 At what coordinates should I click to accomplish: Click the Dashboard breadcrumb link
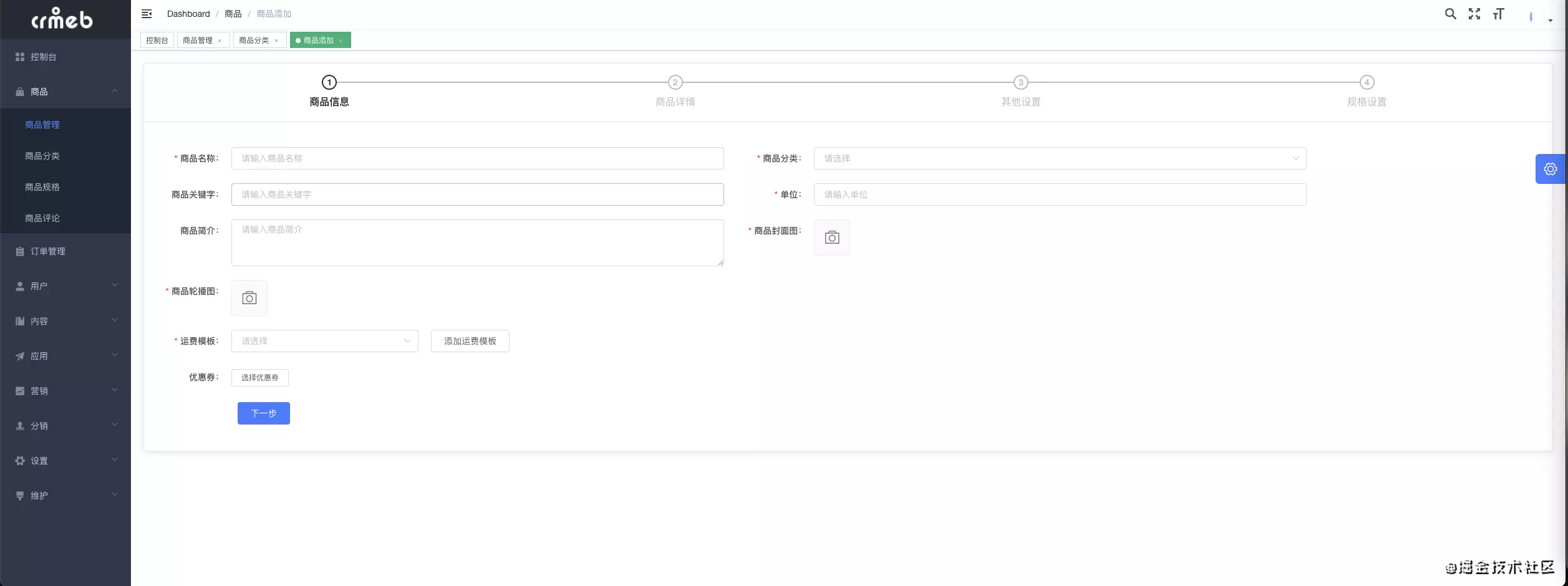pyautogui.click(x=188, y=14)
